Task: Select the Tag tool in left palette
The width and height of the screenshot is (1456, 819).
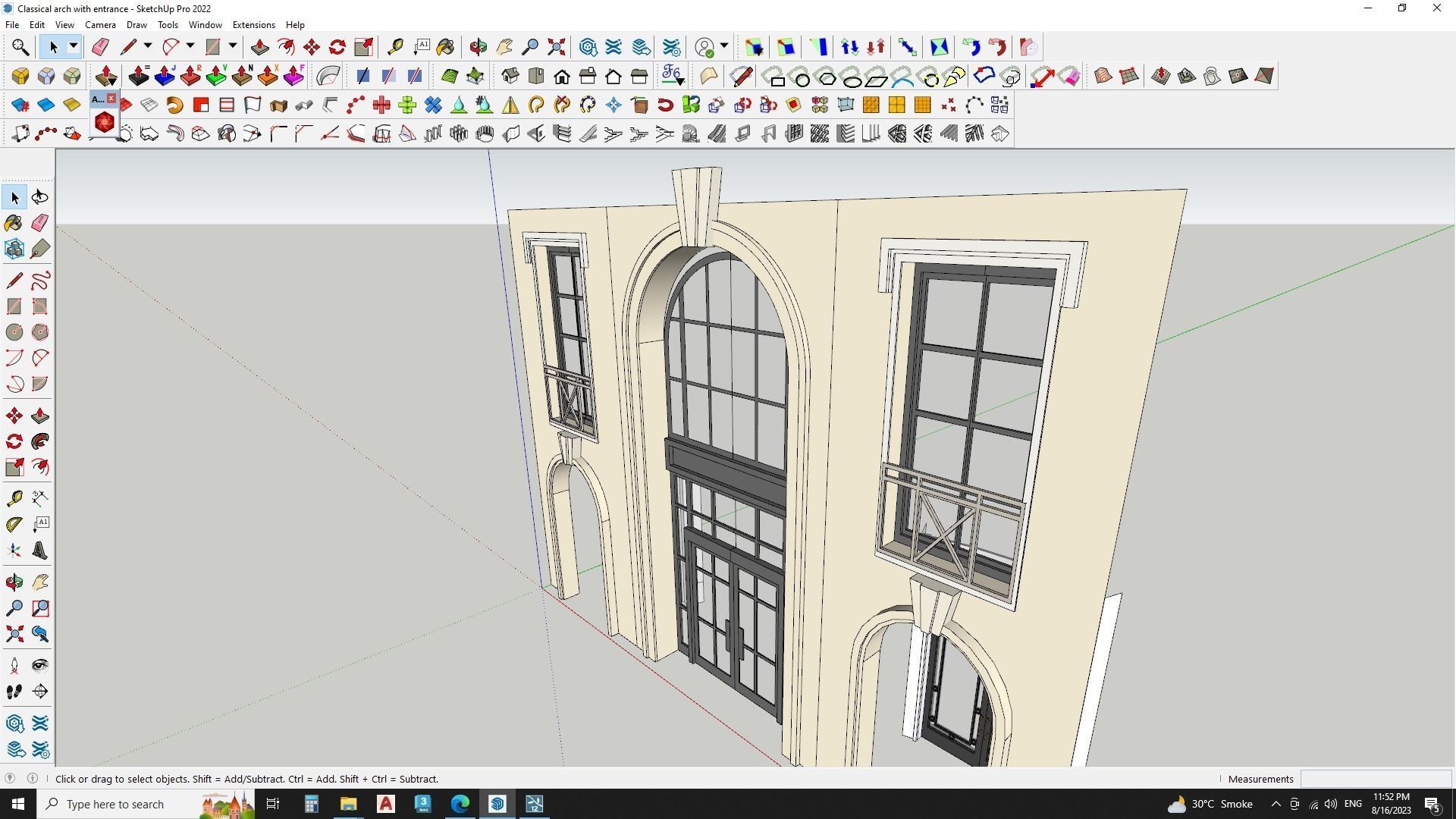Action: (39, 249)
